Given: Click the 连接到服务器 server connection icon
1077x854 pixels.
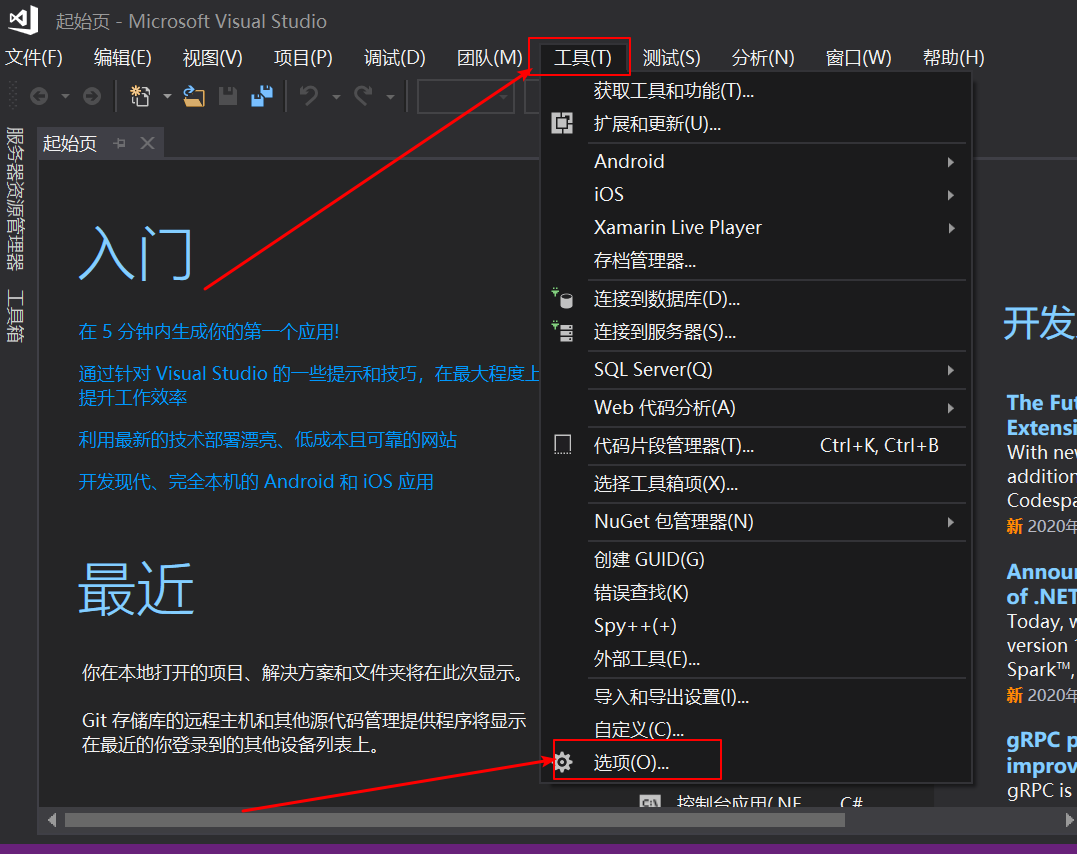Looking at the screenshot, I should [x=561, y=331].
